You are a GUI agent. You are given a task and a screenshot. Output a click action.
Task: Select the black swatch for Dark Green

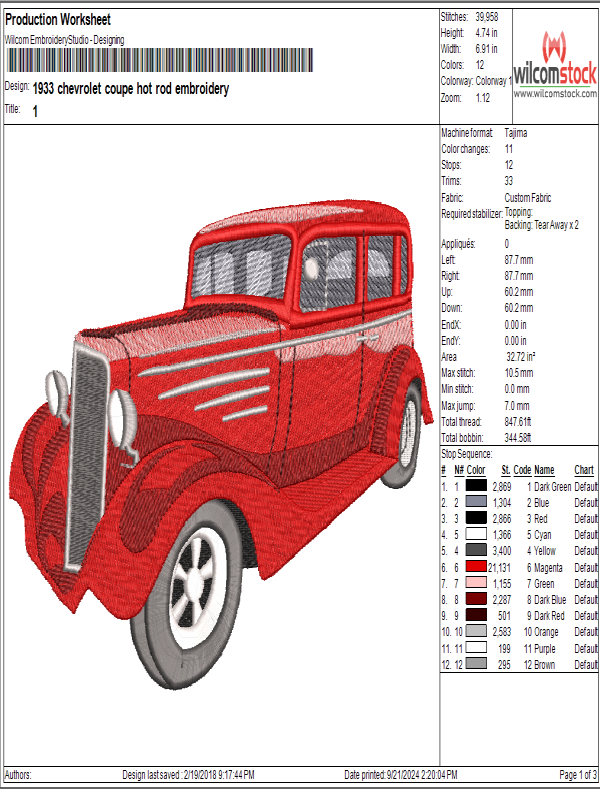click(x=476, y=486)
